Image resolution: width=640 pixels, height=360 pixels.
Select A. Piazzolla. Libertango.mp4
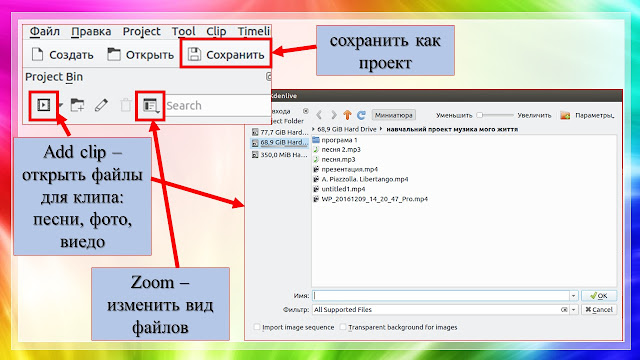click(x=360, y=179)
